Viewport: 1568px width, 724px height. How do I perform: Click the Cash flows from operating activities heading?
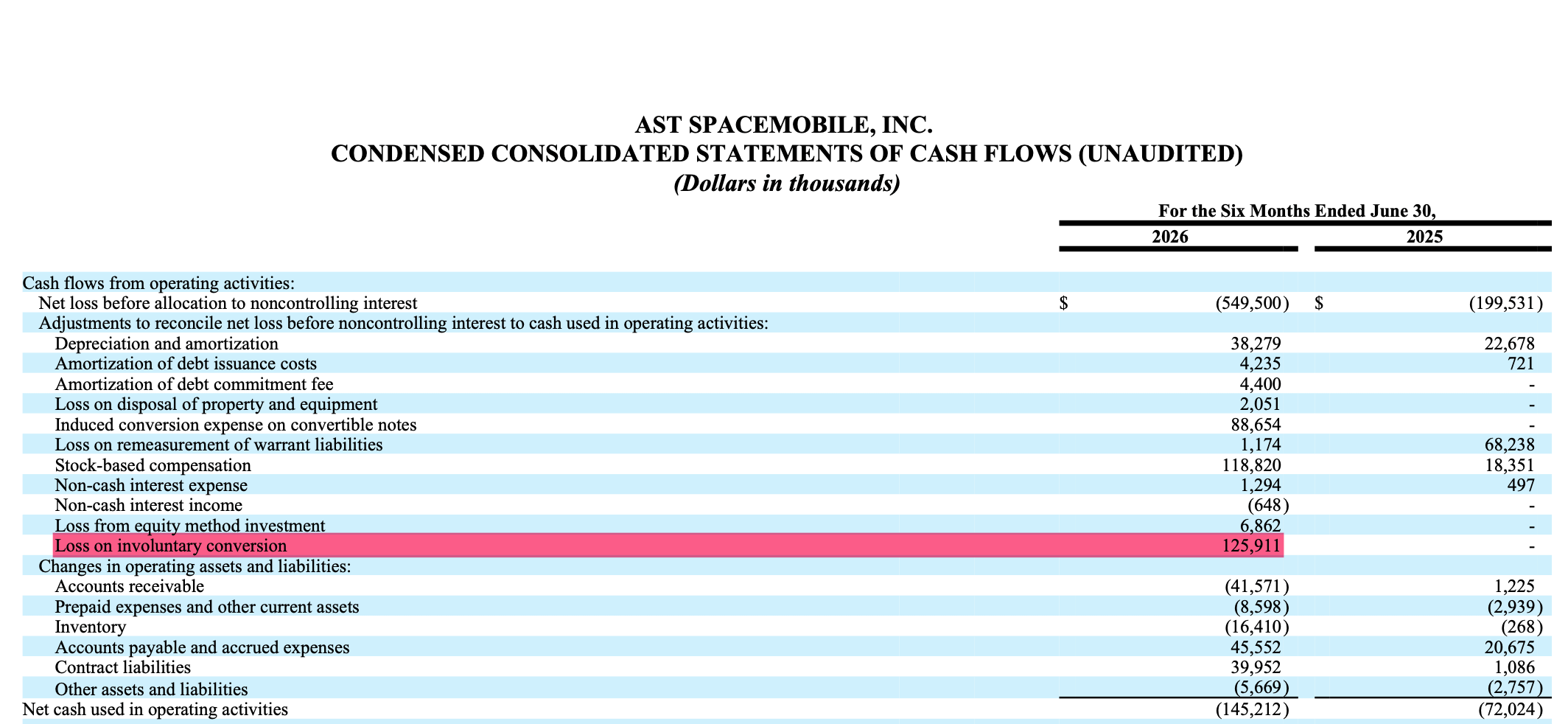coord(158,283)
